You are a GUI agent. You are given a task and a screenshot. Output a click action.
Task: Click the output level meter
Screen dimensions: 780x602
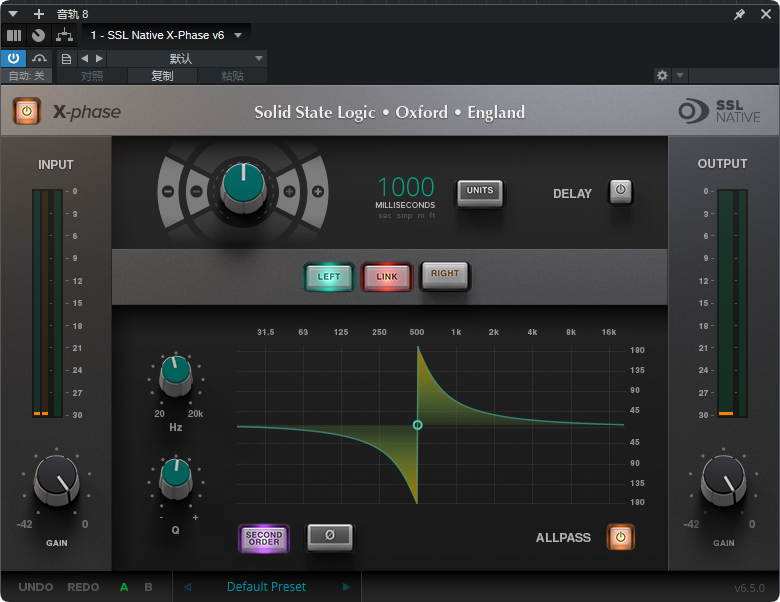click(x=732, y=302)
